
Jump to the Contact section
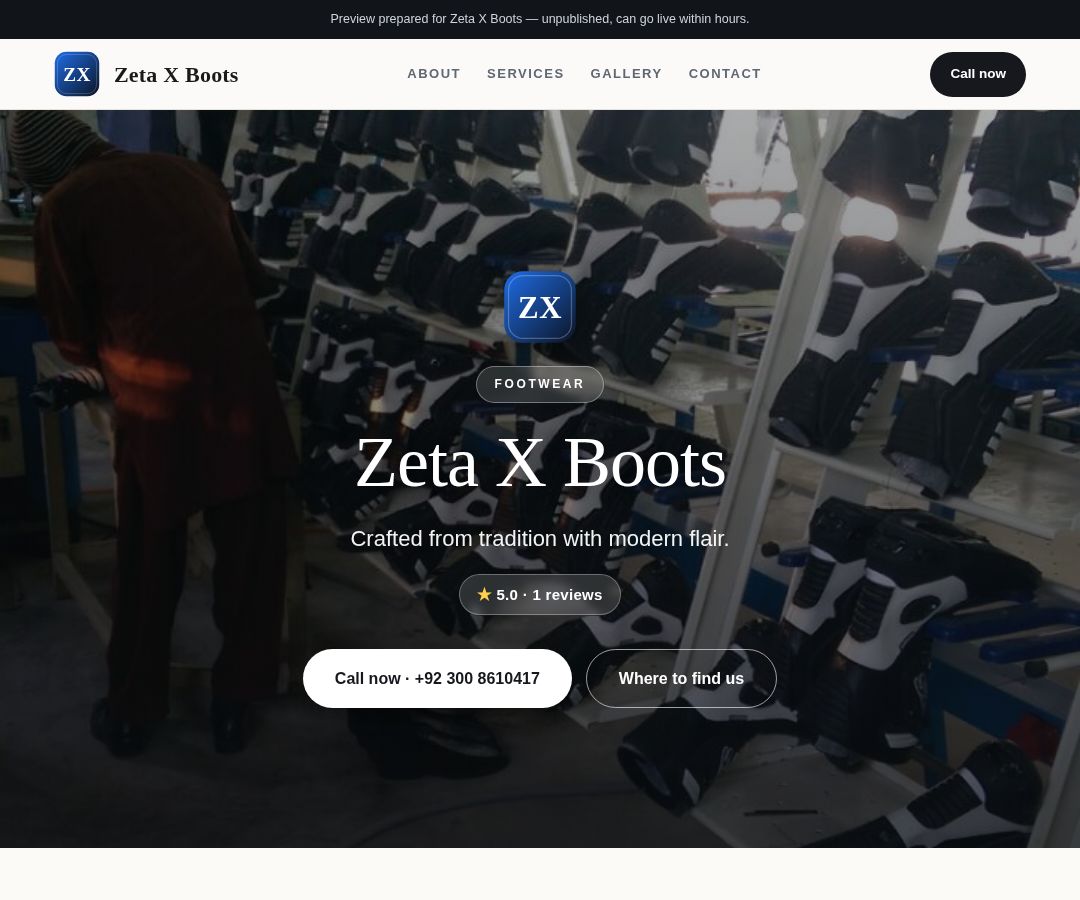point(725,74)
